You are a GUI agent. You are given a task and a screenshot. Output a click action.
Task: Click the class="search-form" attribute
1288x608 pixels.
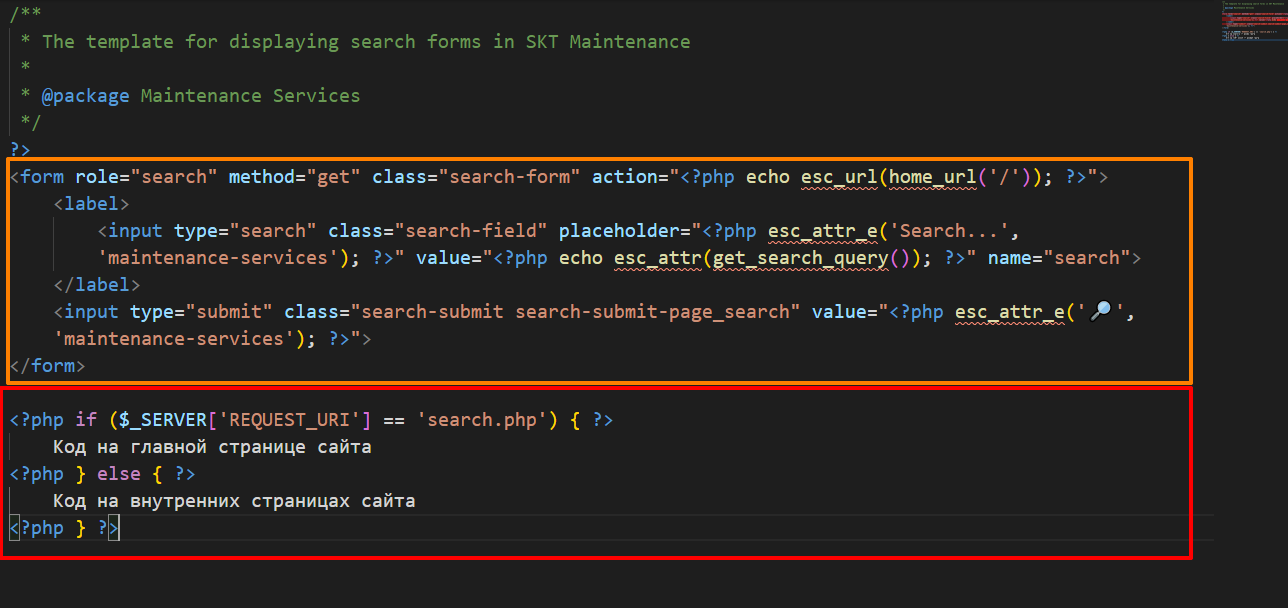[x=477, y=177]
